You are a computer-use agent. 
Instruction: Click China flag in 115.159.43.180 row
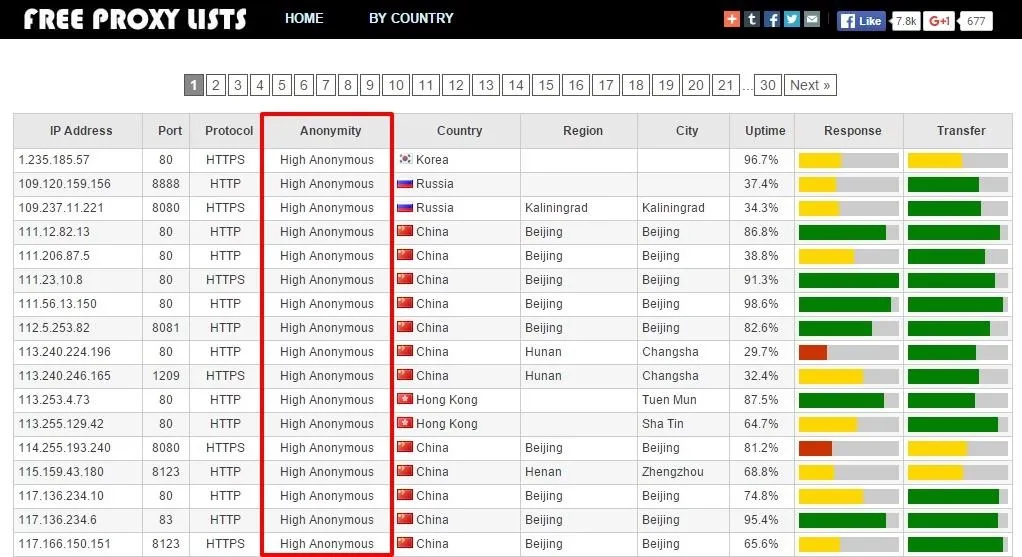point(405,471)
